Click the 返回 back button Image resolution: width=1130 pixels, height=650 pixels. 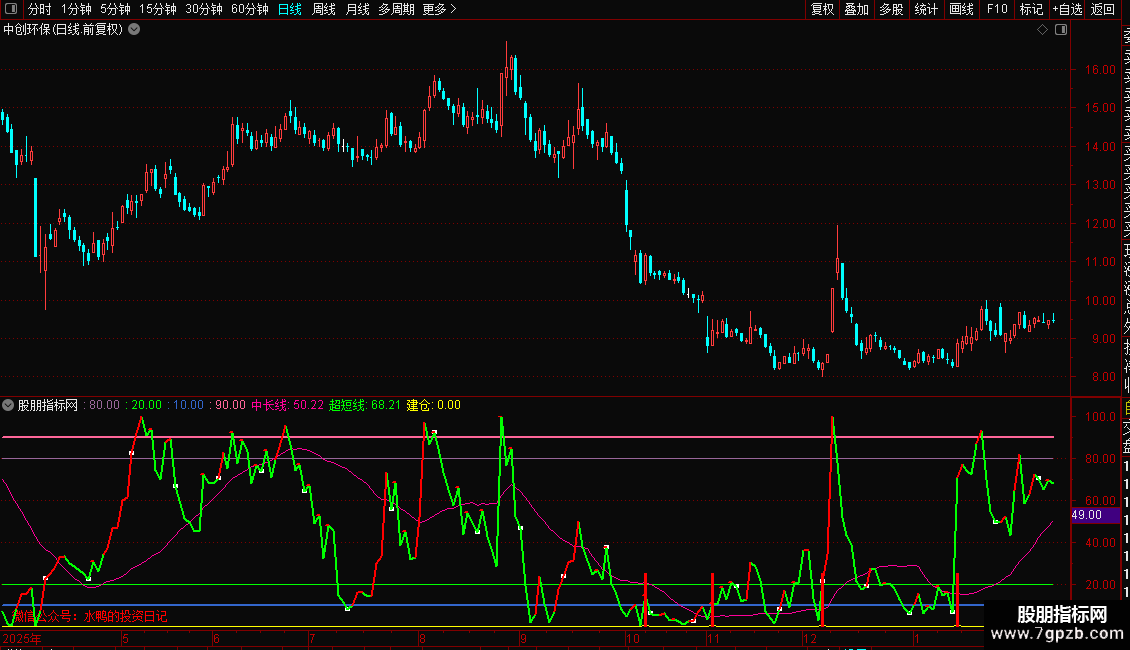[1103, 10]
